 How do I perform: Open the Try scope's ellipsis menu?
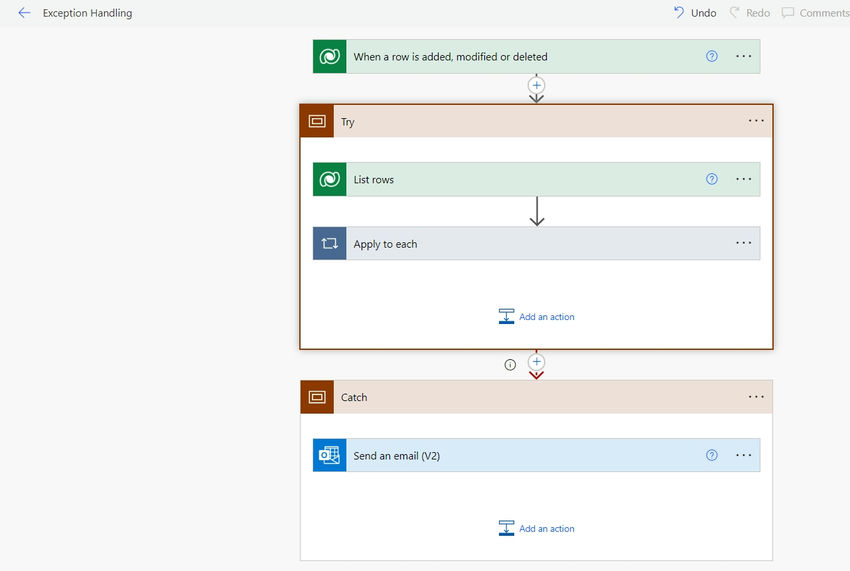click(756, 121)
